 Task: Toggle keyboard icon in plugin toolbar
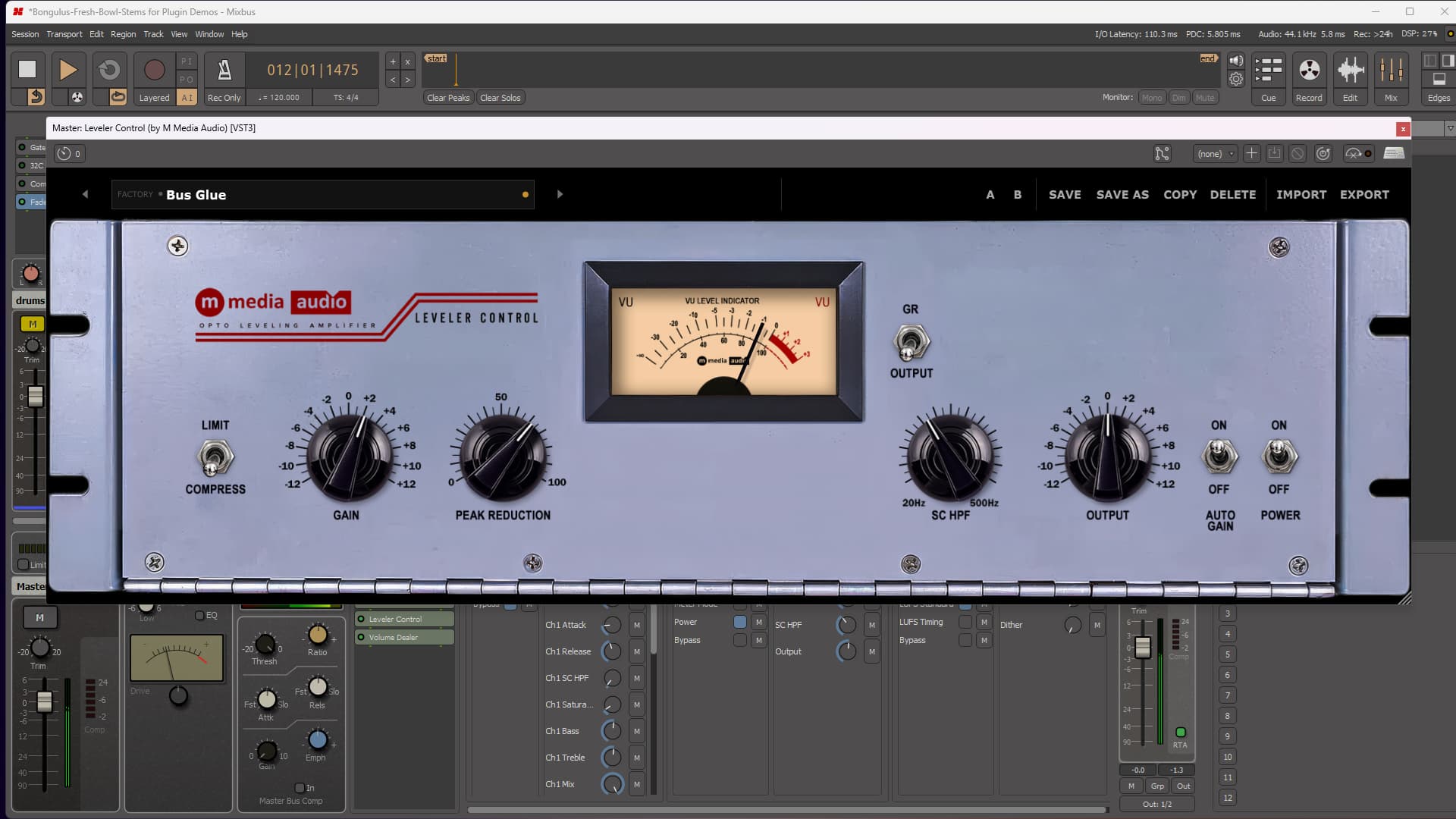(x=1394, y=153)
